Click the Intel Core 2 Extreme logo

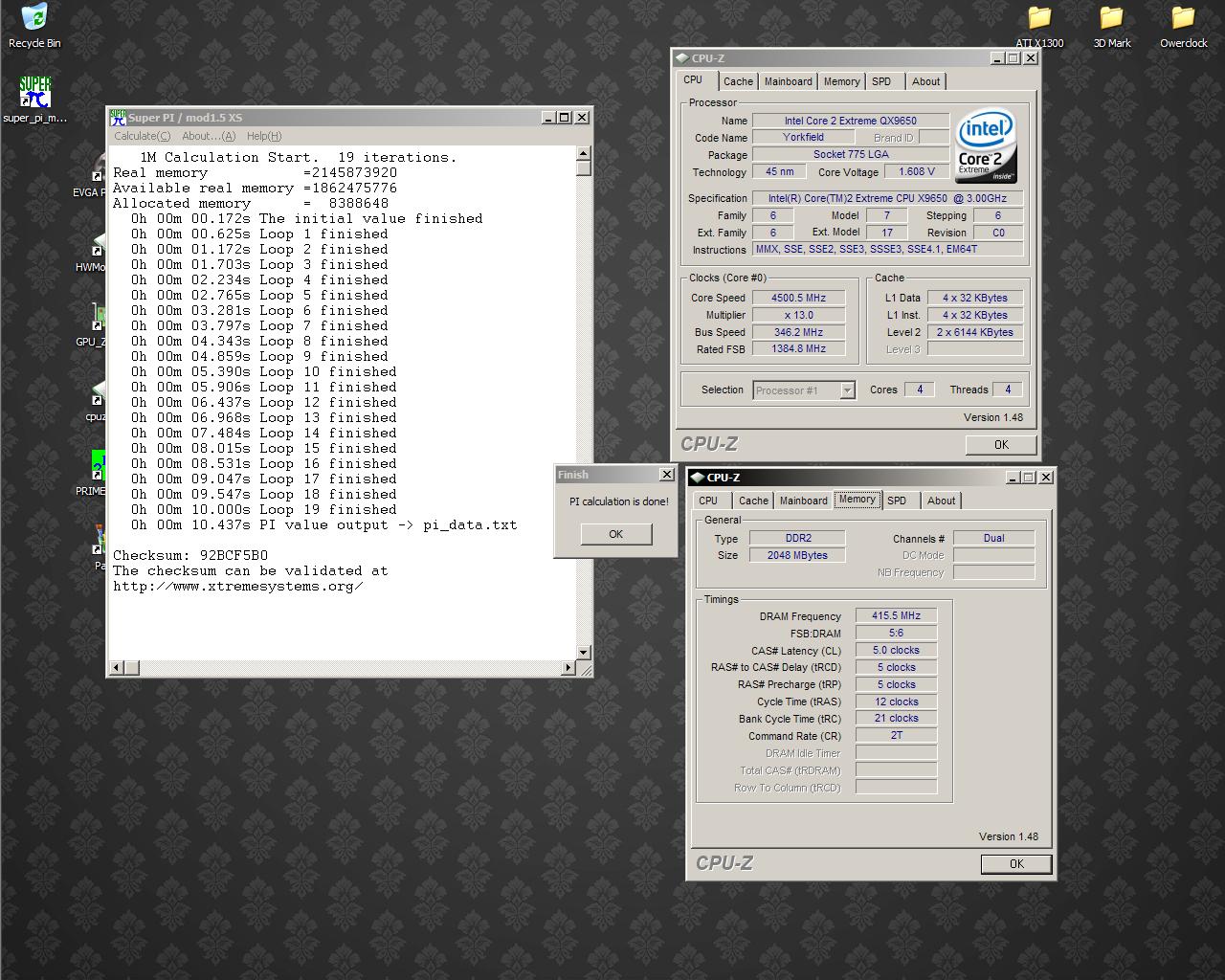pos(986,145)
